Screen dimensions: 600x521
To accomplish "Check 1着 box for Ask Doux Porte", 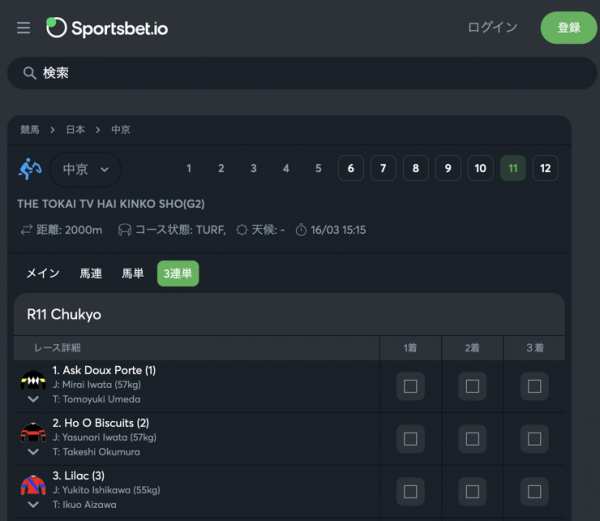I will point(410,386).
